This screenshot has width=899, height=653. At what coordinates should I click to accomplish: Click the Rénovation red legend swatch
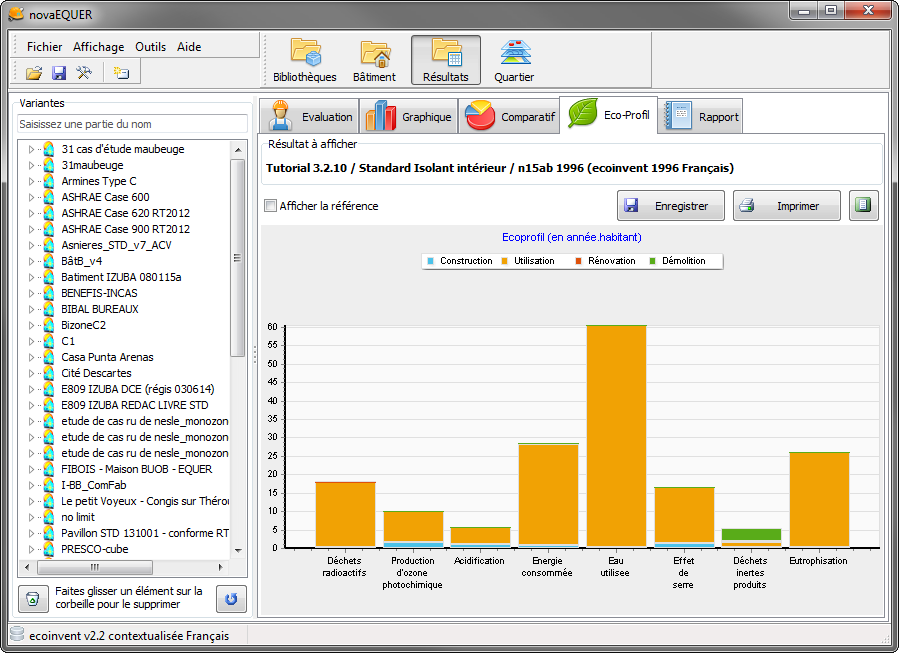[579, 261]
